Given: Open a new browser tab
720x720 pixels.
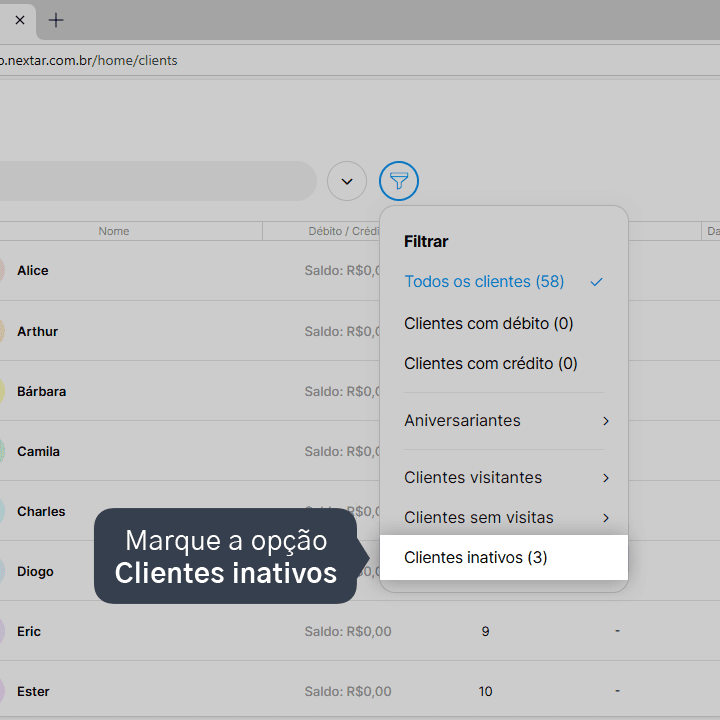Looking at the screenshot, I should pyautogui.click(x=56, y=20).
